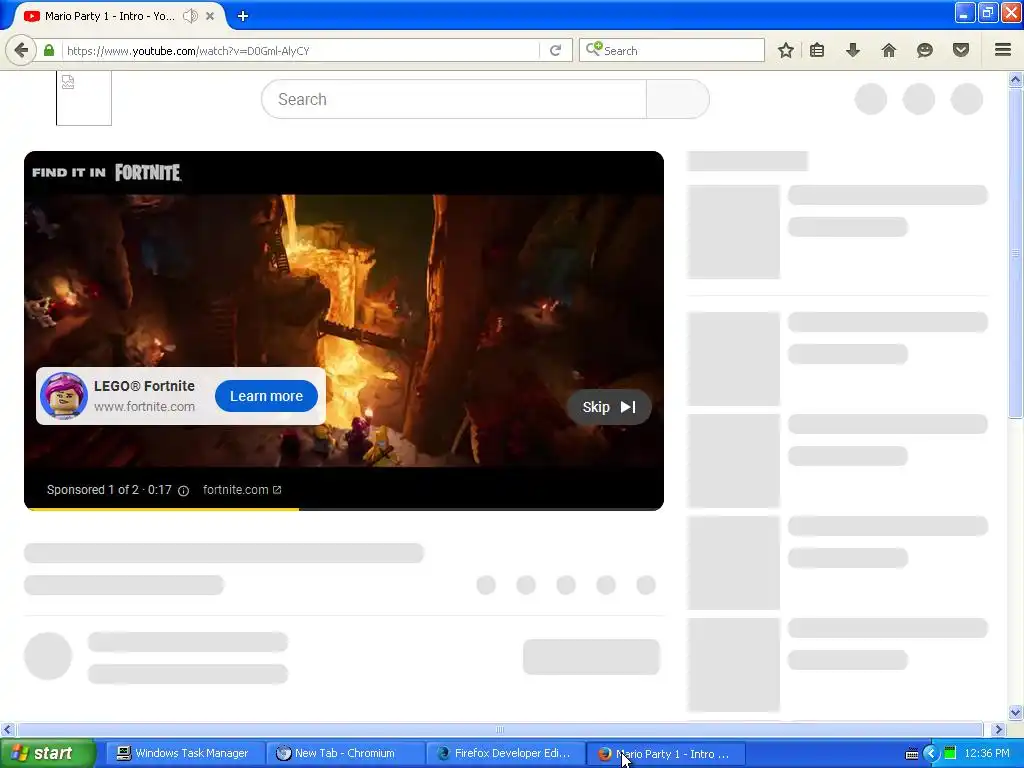1024x768 pixels.
Task: Open the Hello chat smiley icon
Action: pyautogui.click(x=925, y=50)
